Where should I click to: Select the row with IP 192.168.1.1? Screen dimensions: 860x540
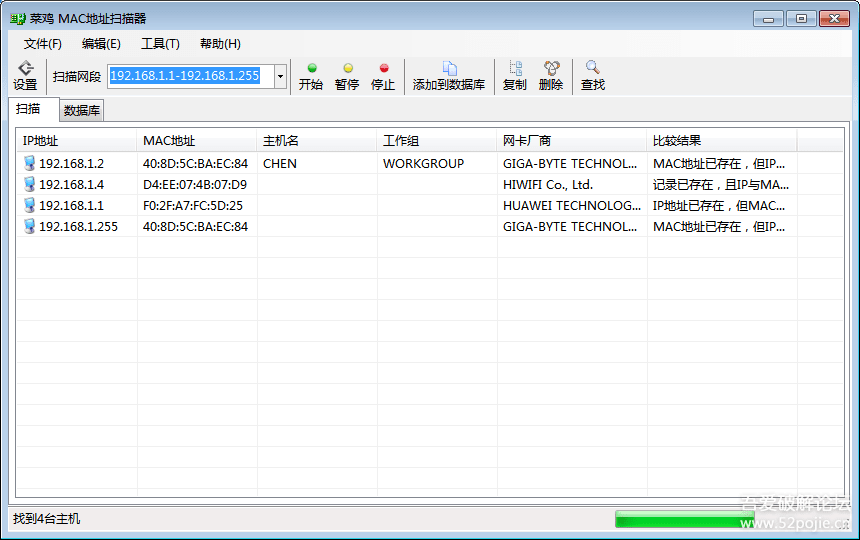[430, 206]
